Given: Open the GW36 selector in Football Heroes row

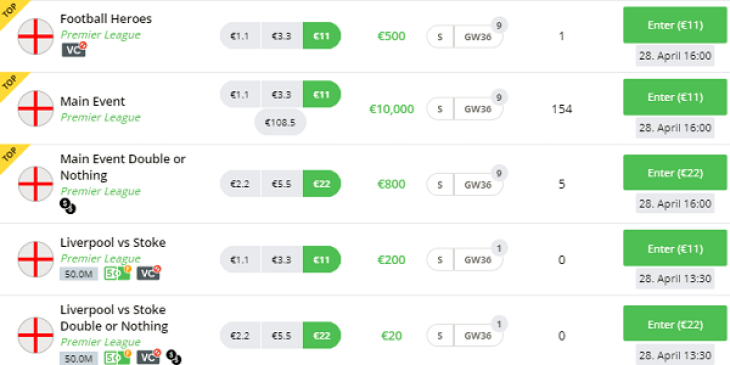Looking at the screenshot, I should tap(478, 36).
